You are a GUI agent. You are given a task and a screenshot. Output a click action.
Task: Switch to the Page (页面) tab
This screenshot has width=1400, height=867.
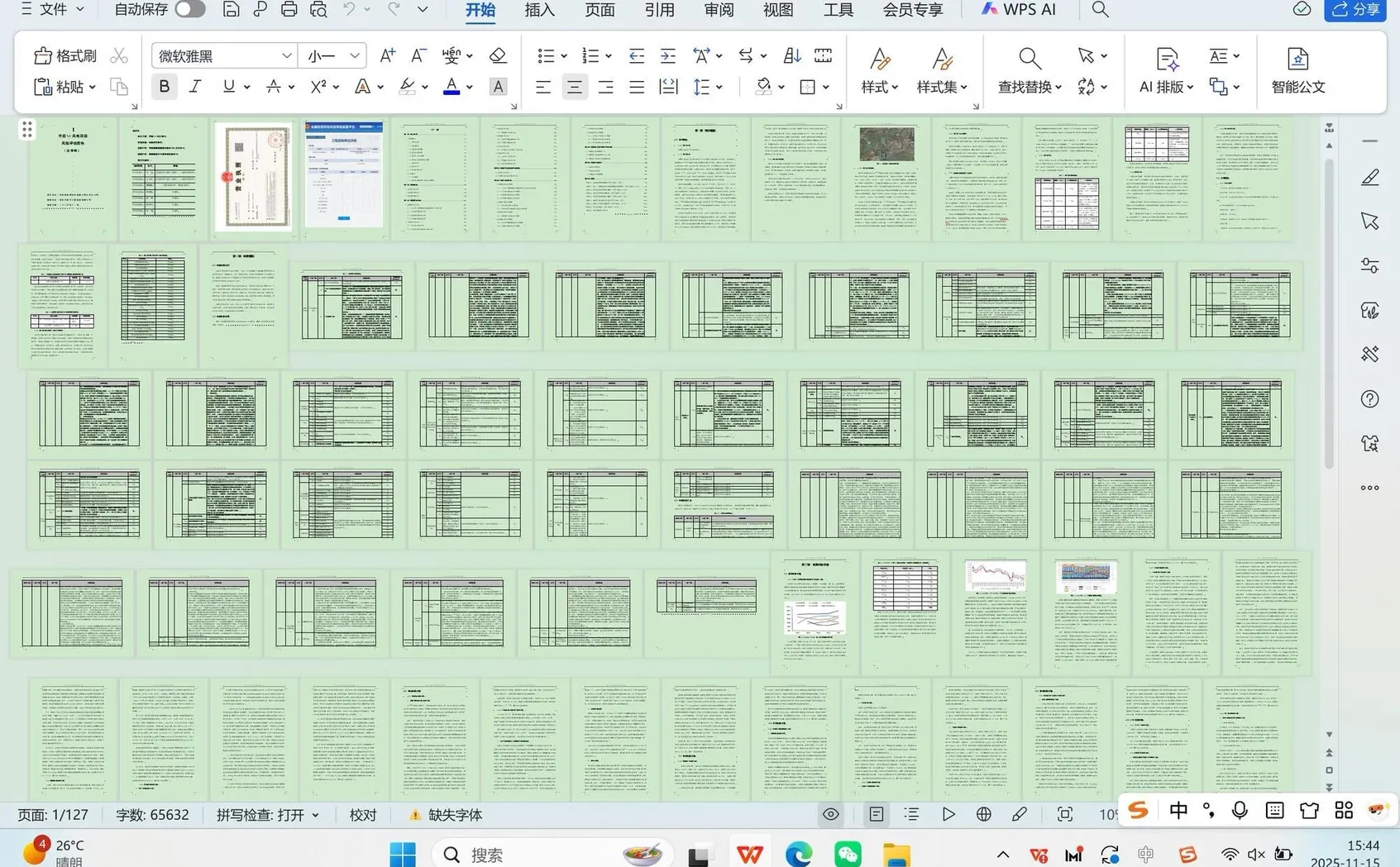click(x=600, y=9)
